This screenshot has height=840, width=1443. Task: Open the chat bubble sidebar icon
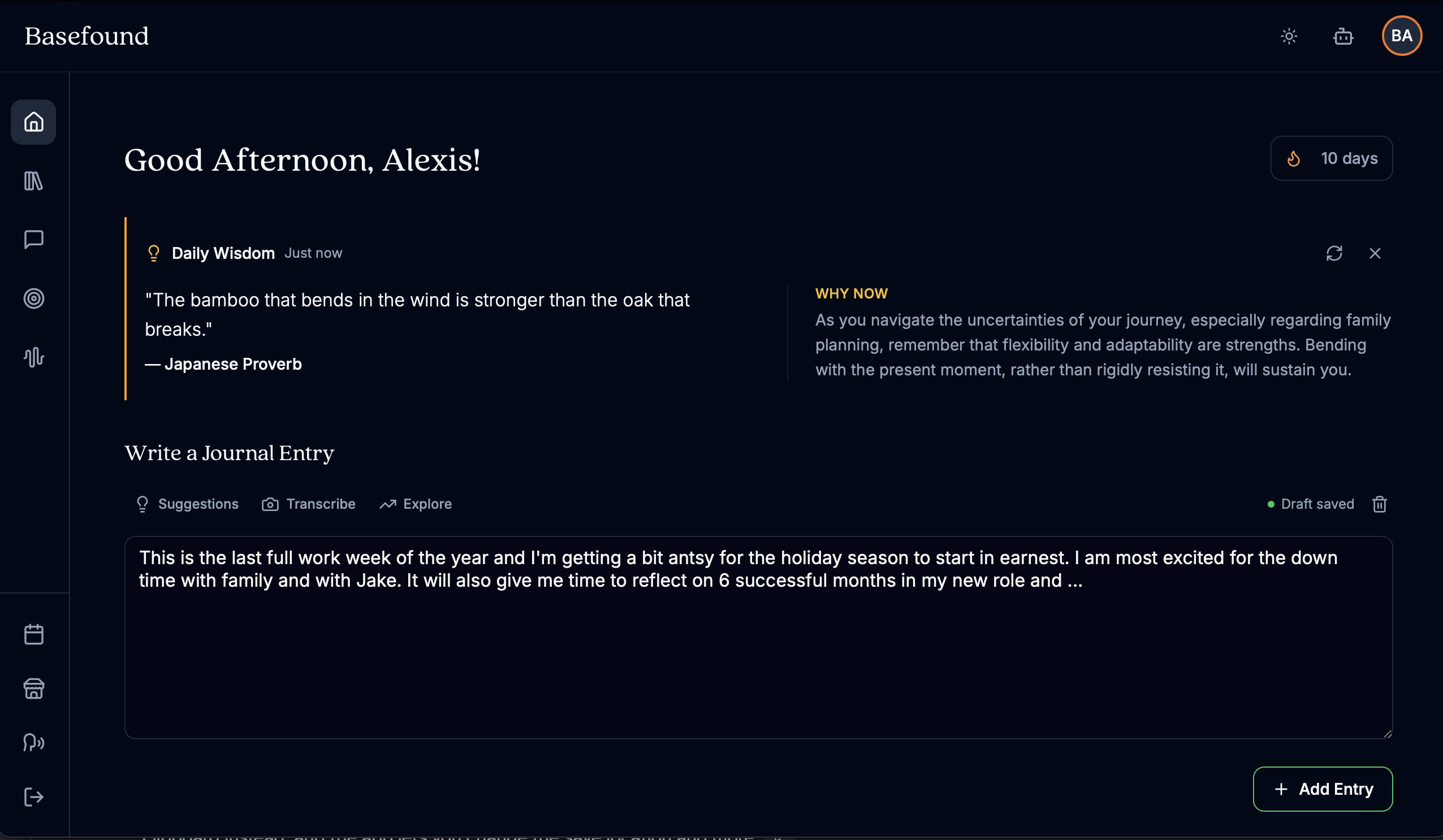click(x=34, y=239)
